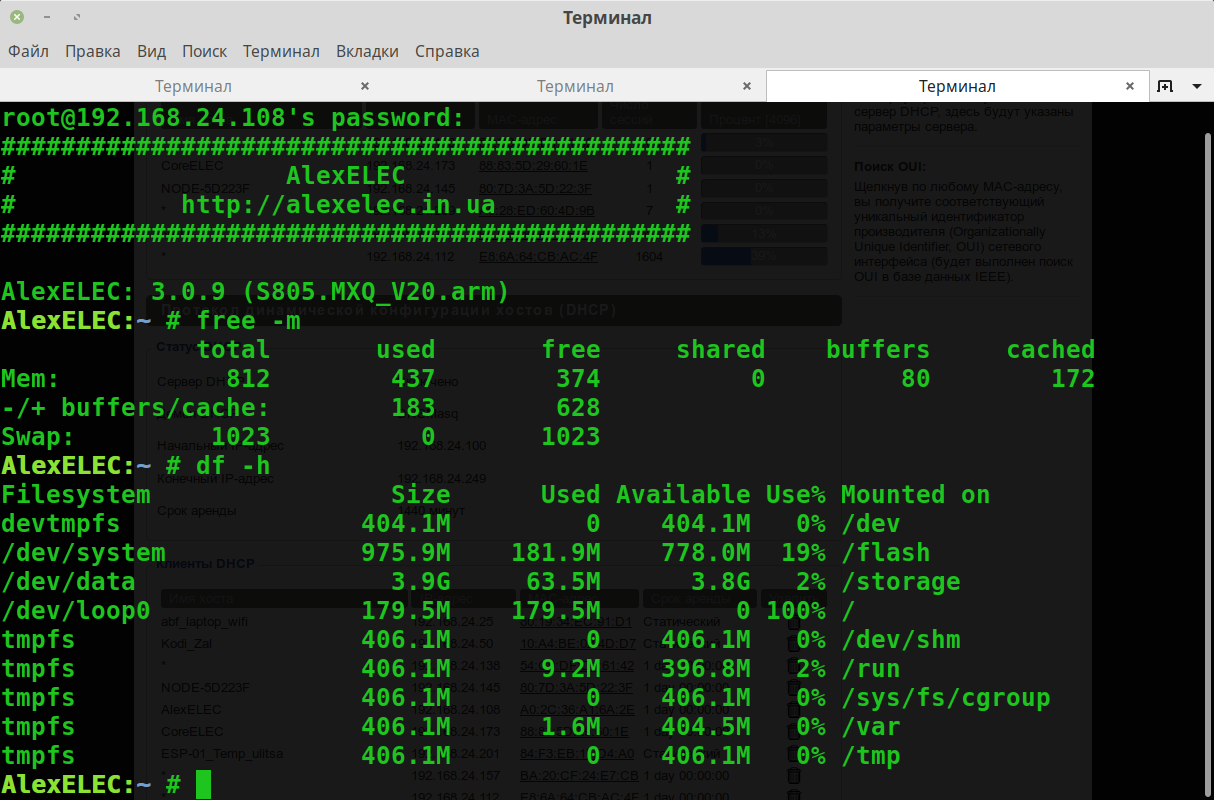This screenshot has height=800, width=1214.
Task: Click the '/var' mount point
Action: click(871, 727)
